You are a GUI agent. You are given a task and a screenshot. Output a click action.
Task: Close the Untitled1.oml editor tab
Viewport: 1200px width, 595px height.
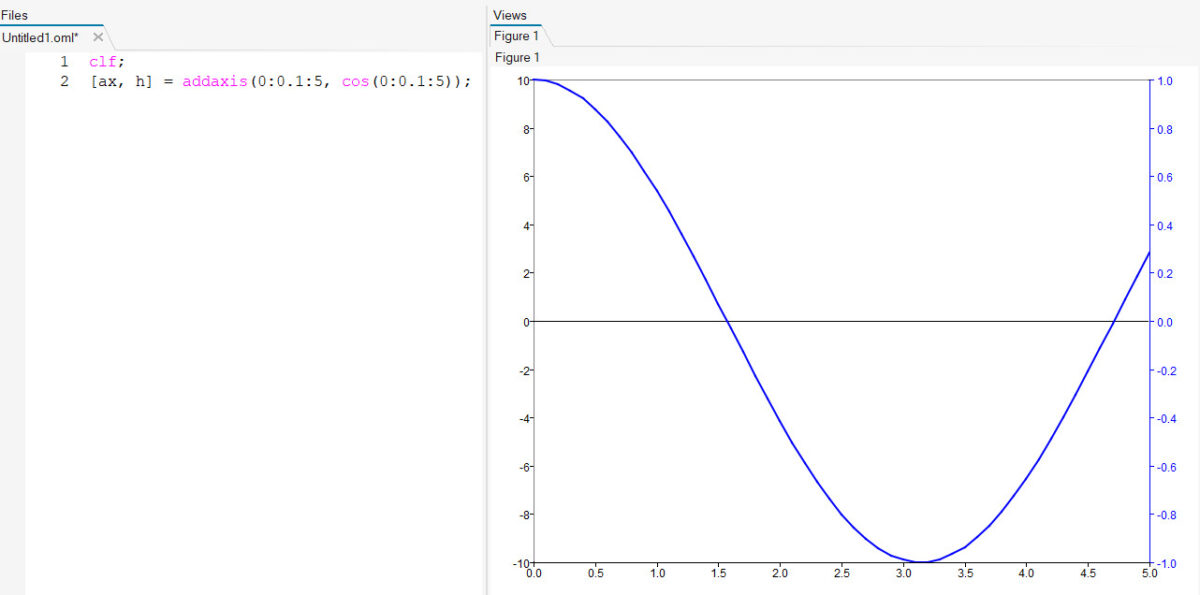click(98, 37)
